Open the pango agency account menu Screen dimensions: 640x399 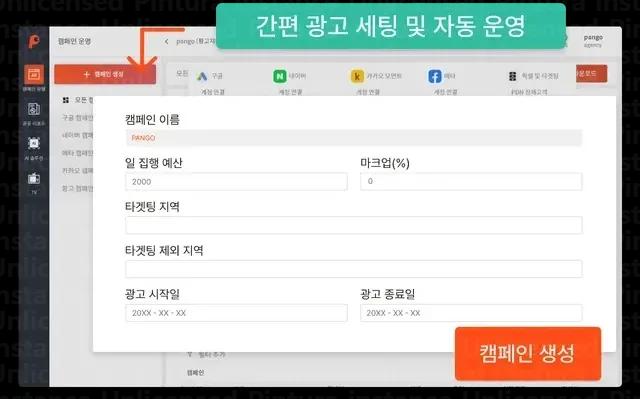click(x=593, y=41)
